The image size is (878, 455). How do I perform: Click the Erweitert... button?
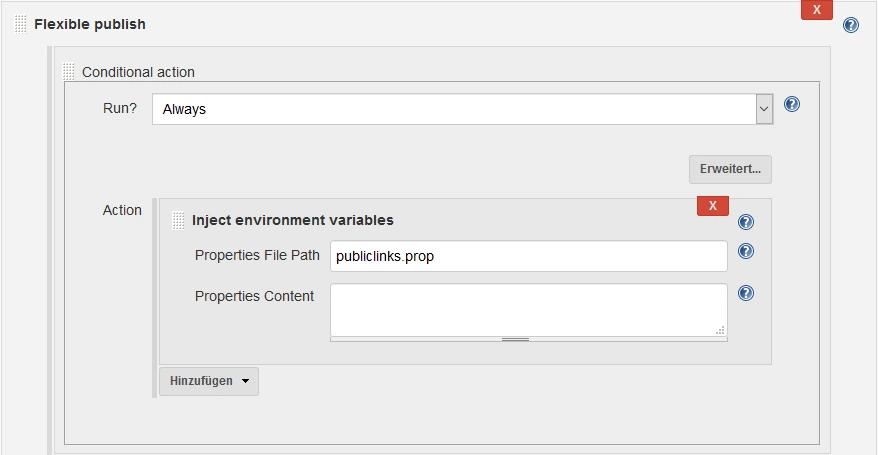729,169
